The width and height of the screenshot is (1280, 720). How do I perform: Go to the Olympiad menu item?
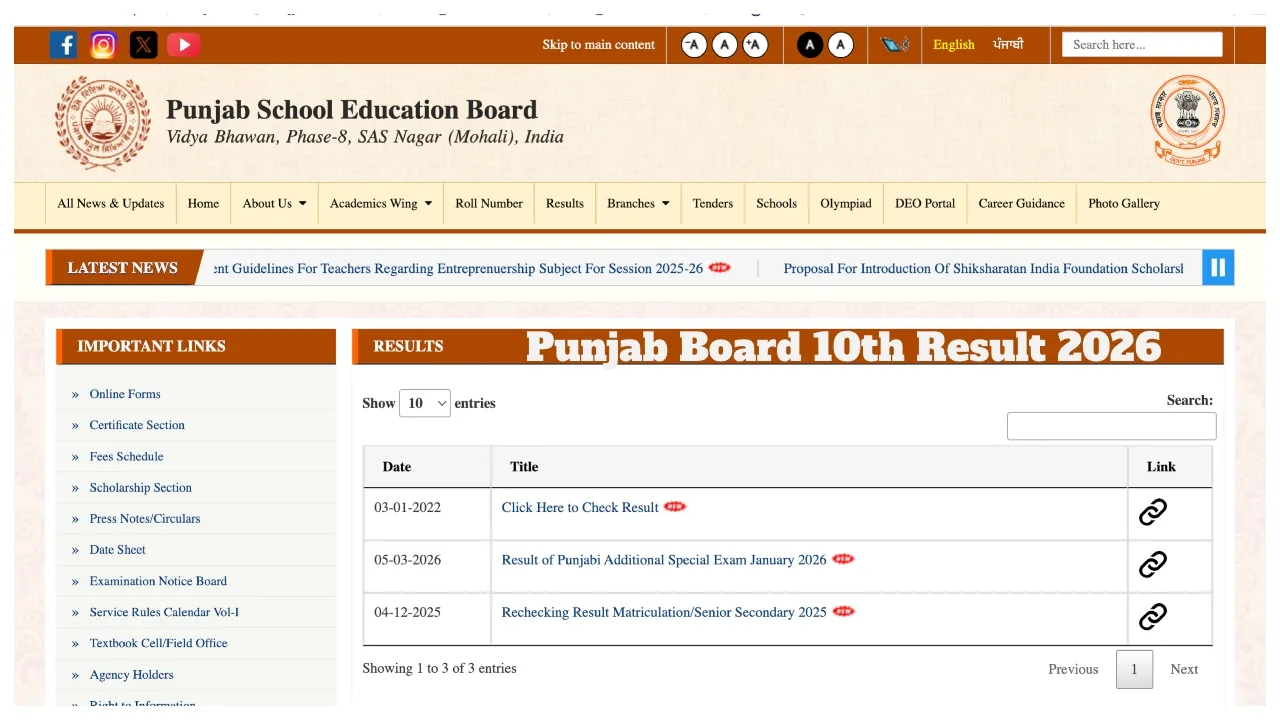click(846, 203)
